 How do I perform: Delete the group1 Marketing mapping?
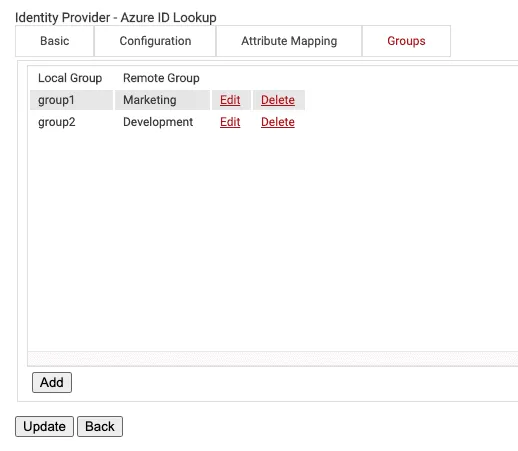(278, 100)
